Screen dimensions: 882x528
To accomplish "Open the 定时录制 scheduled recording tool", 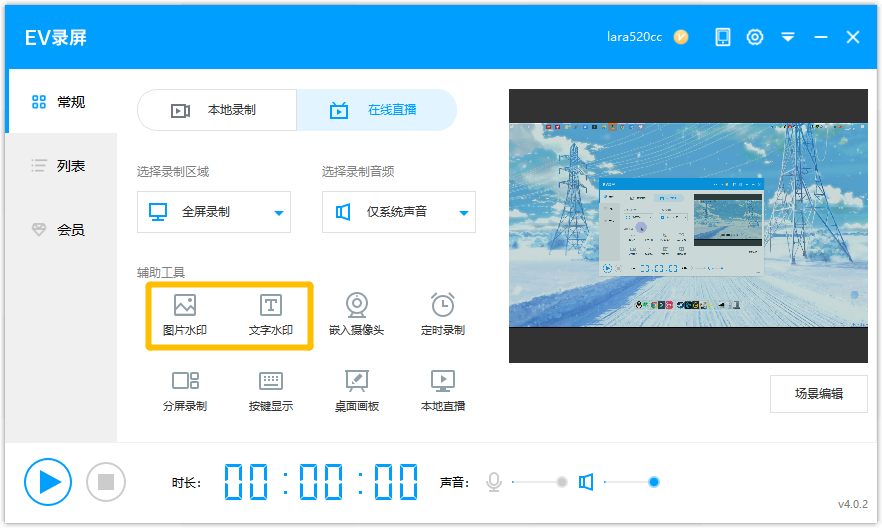I will click(442, 314).
